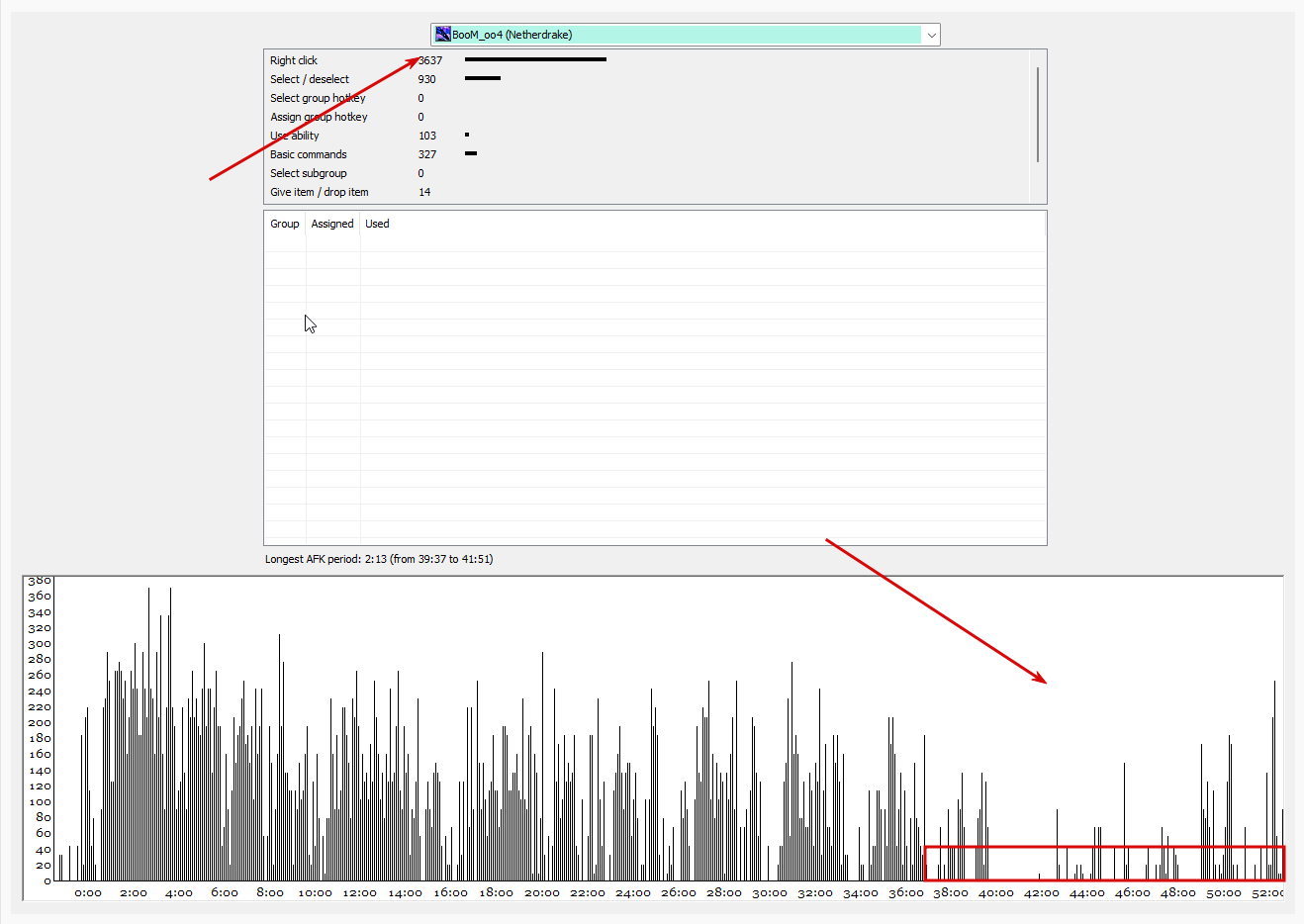Image resolution: width=1304 pixels, height=924 pixels.
Task: Click the 380 value on graph axis
Action: click(40, 581)
